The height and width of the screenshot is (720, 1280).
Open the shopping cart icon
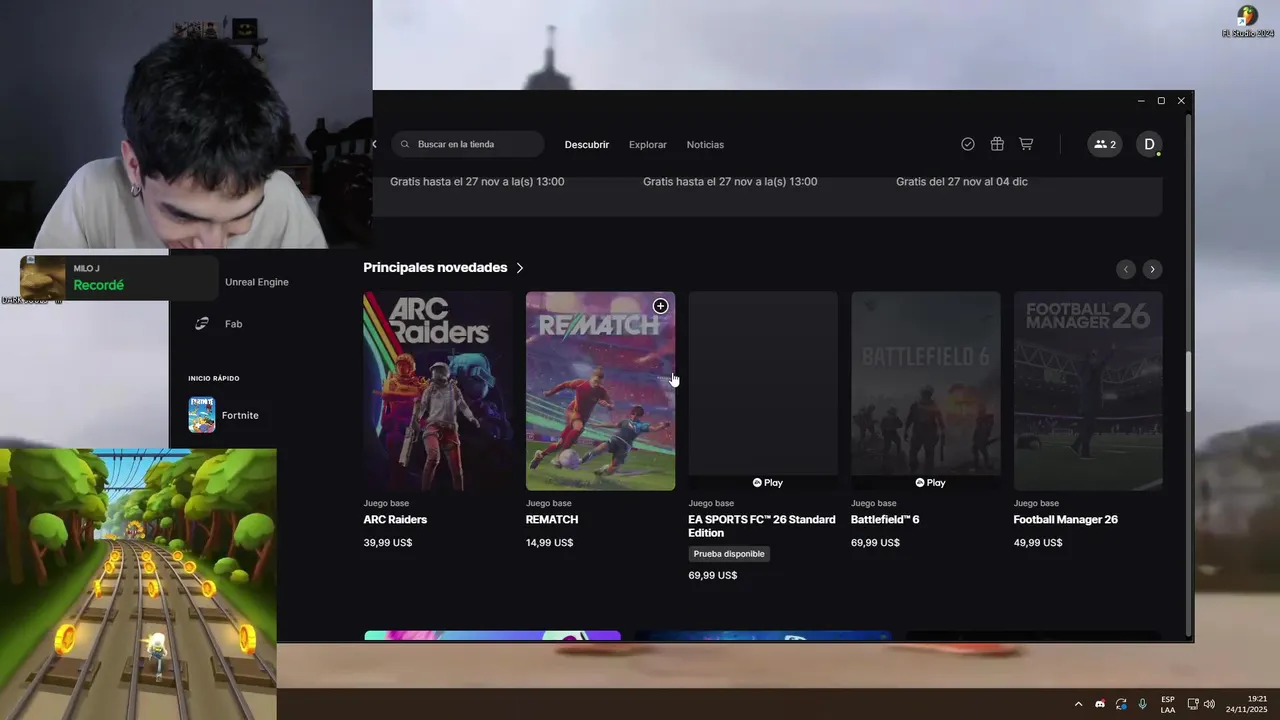(1026, 144)
